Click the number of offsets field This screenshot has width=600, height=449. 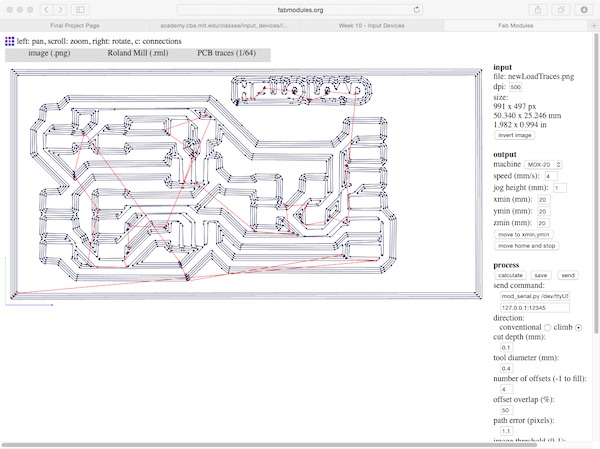pos(506,389)
